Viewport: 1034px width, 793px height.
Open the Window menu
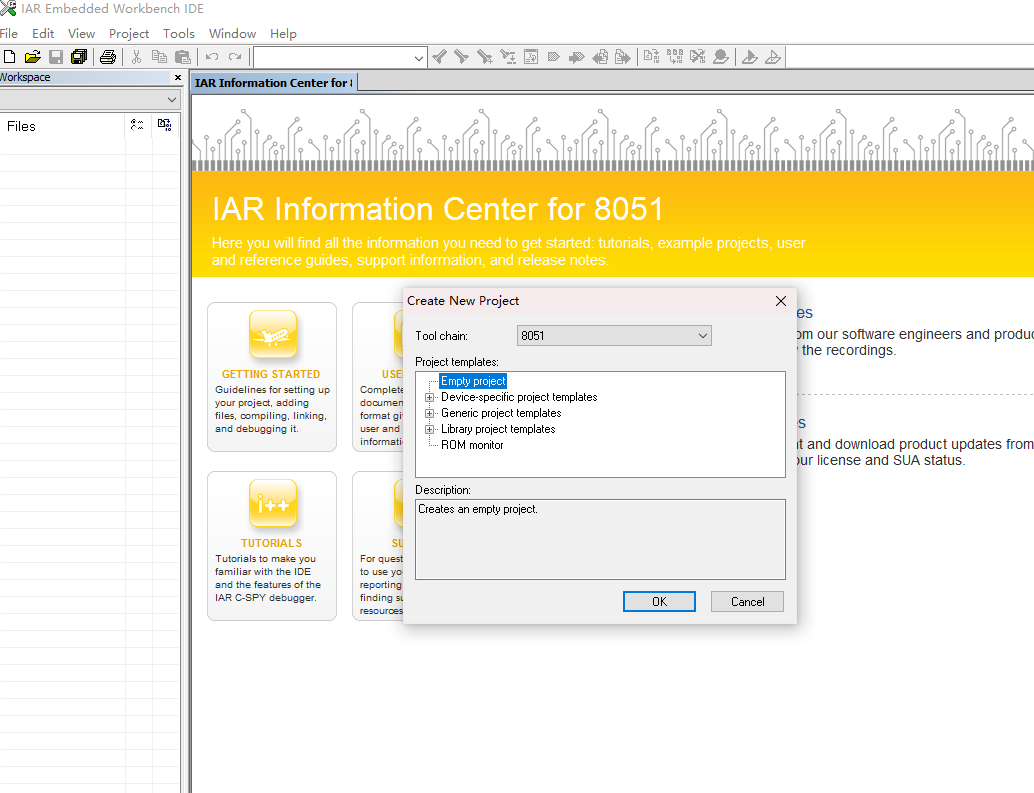(232, 34)
